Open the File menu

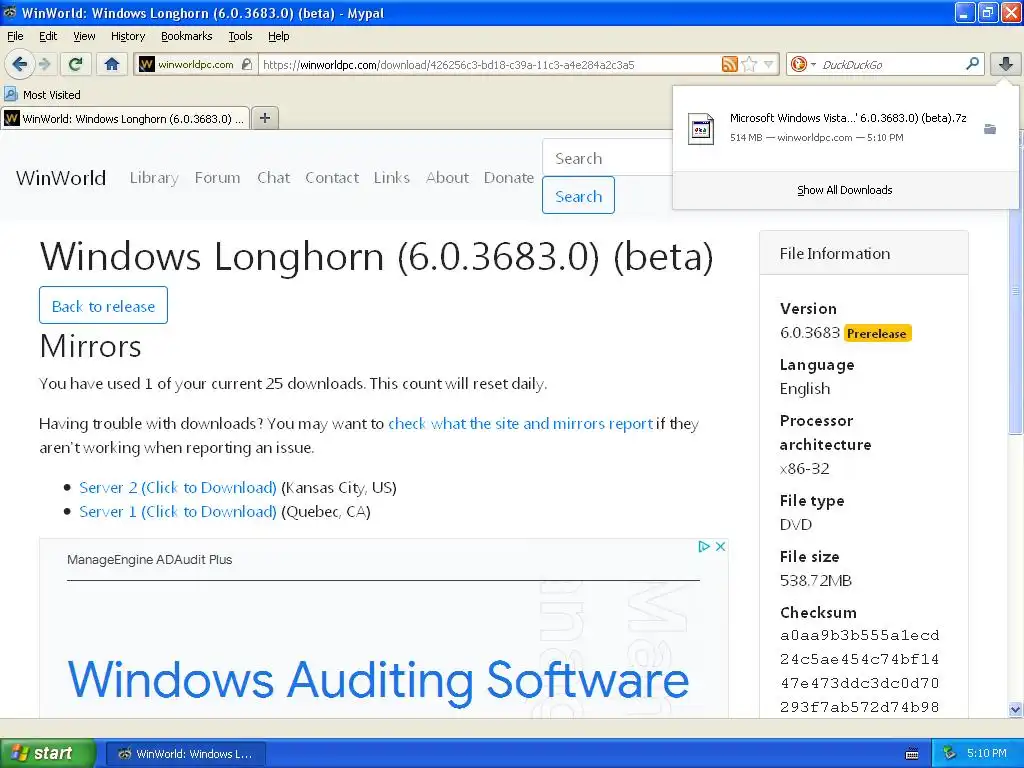(15, 36)
